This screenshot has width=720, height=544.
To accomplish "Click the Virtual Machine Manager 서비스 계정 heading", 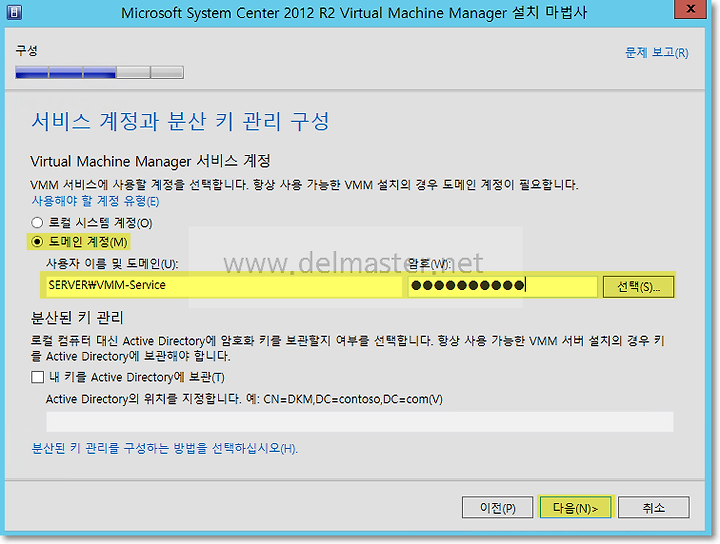I will [x=150, y=161].
